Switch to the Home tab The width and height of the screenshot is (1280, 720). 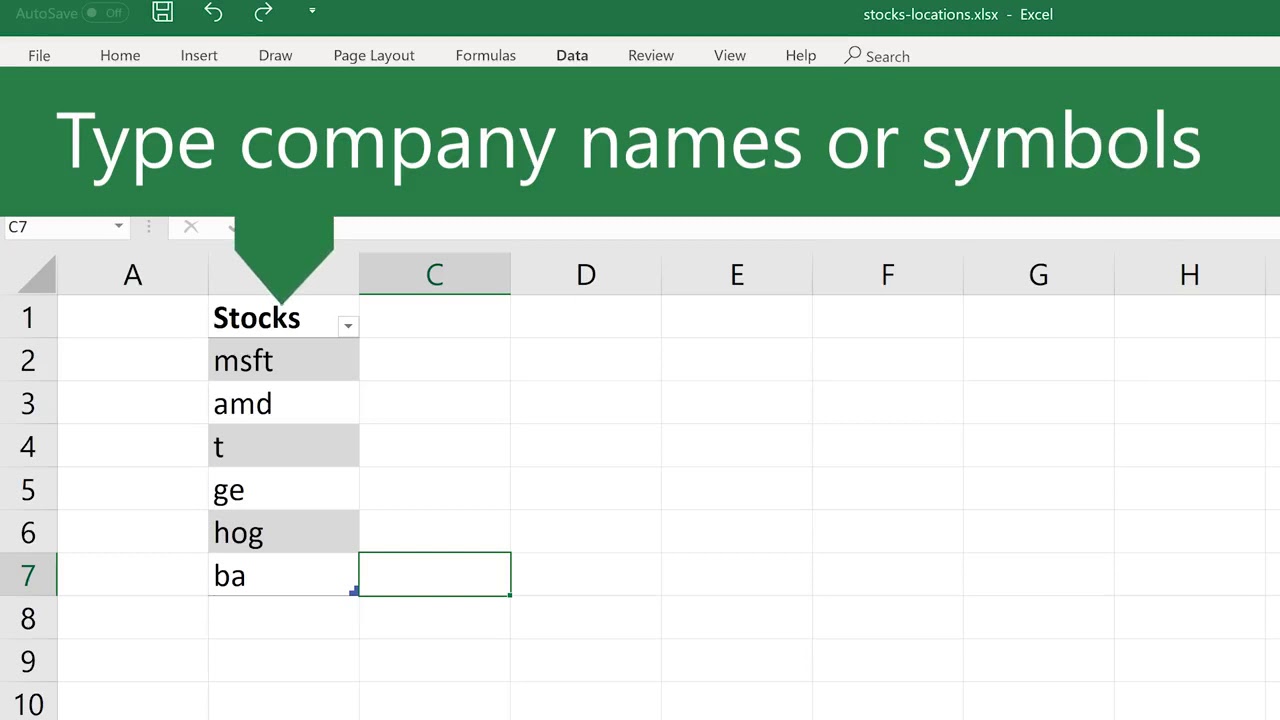point(120,55)
